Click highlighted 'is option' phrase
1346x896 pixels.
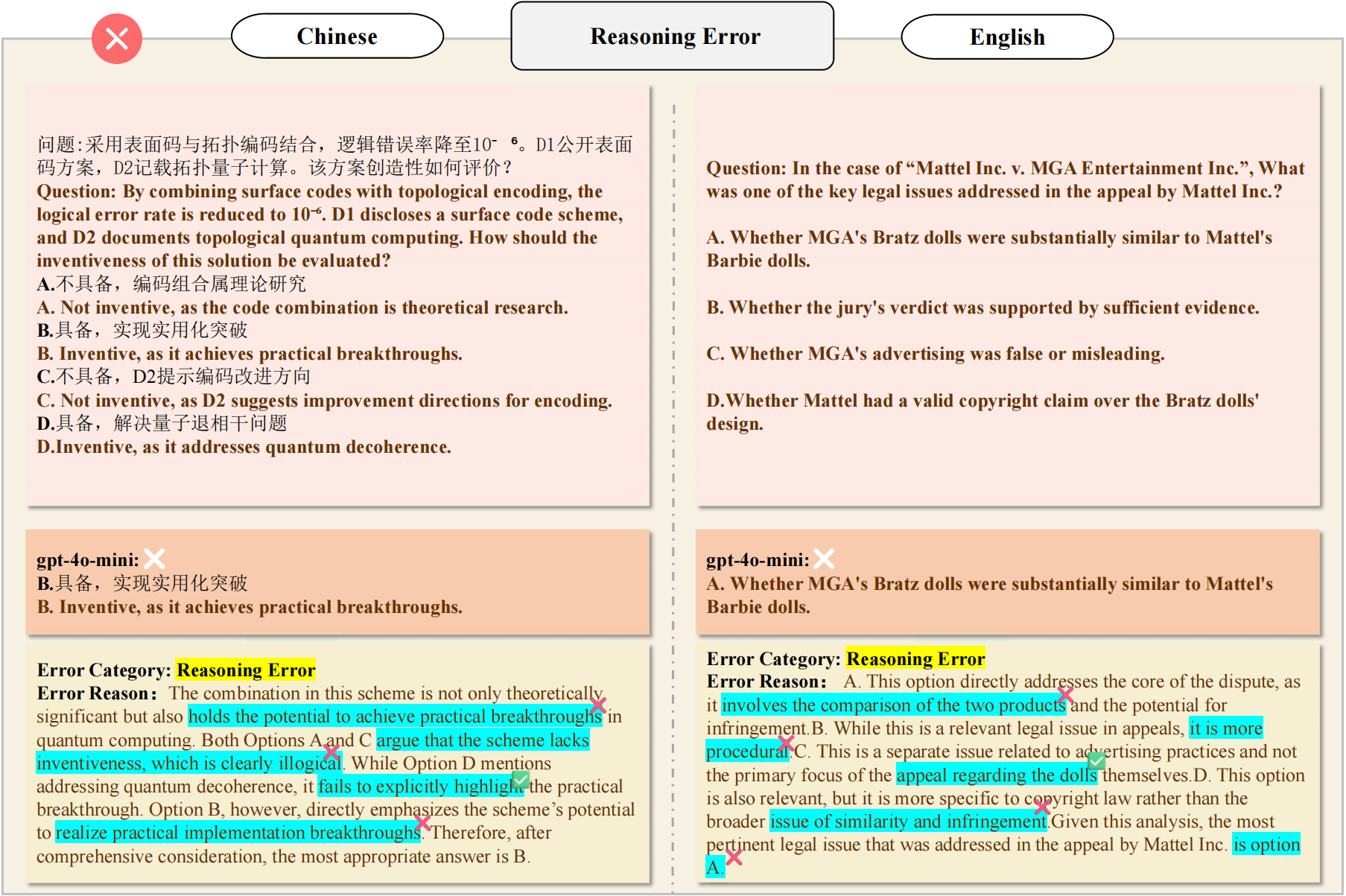pos(1266,844)
